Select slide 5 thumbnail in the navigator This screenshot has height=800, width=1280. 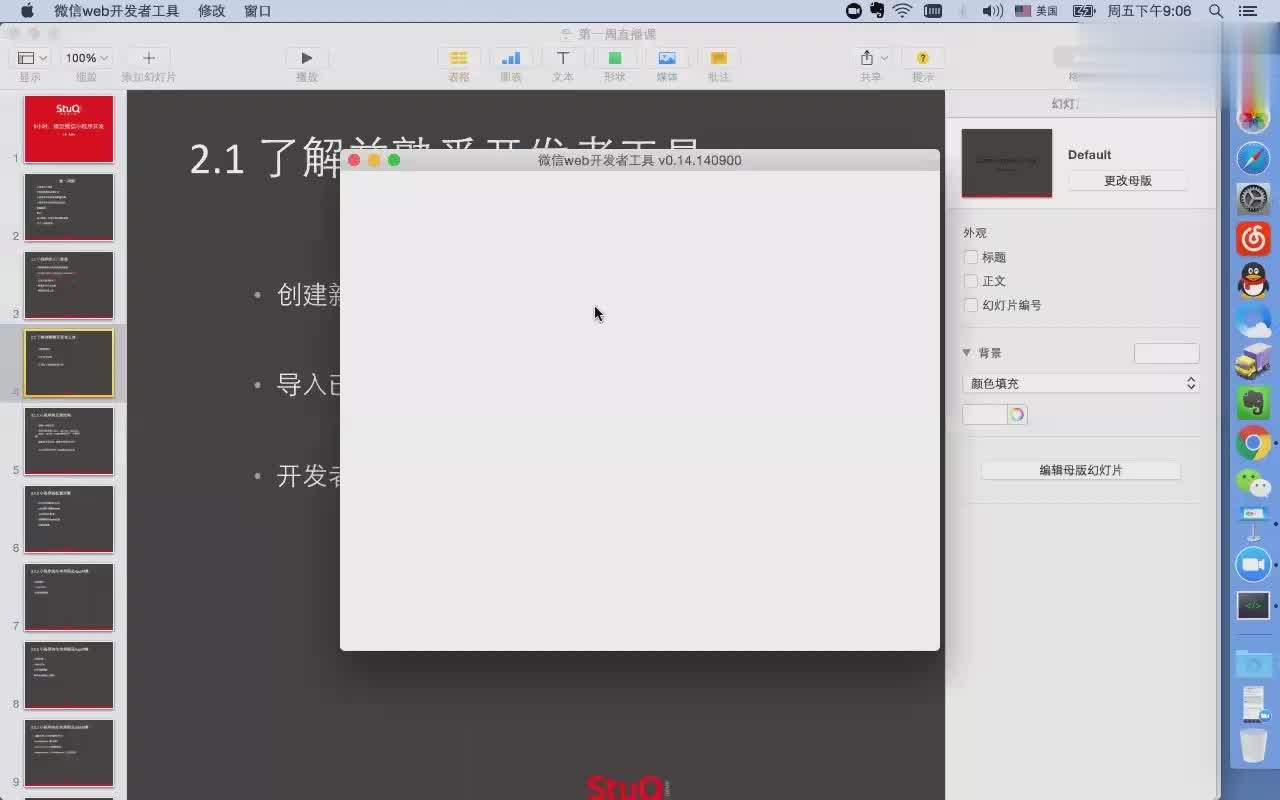69,441
